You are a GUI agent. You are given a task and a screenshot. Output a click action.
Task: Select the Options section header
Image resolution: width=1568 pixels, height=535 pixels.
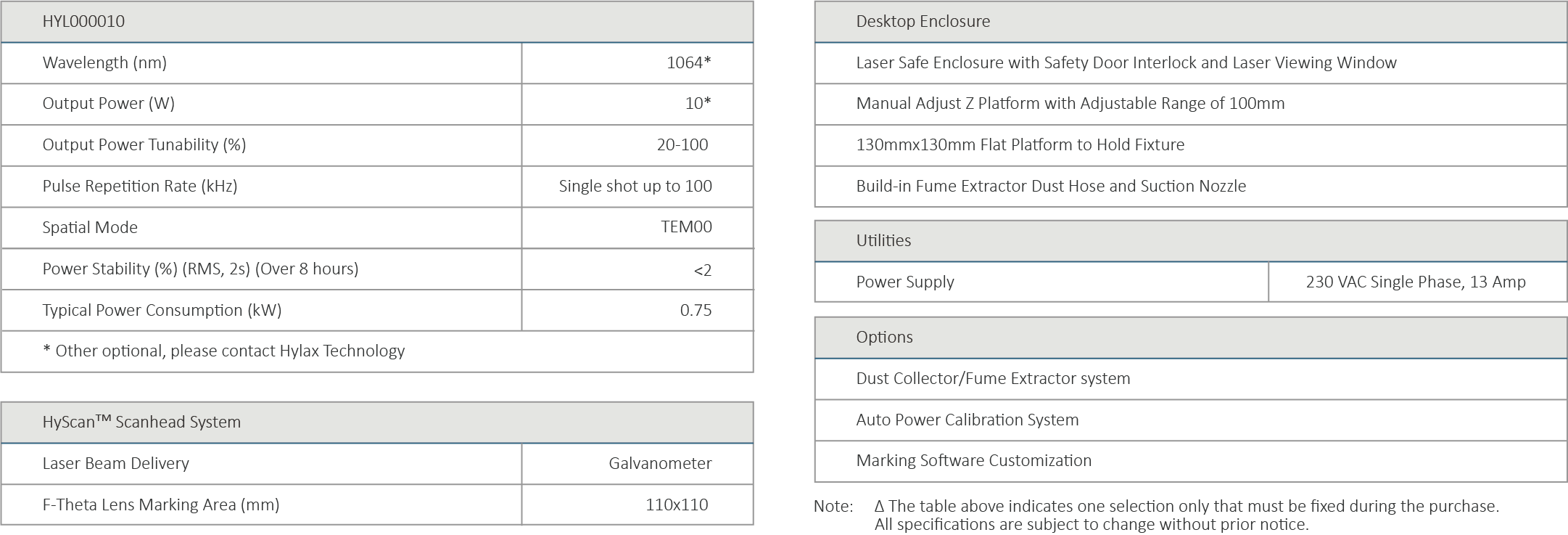click(884, 337)
